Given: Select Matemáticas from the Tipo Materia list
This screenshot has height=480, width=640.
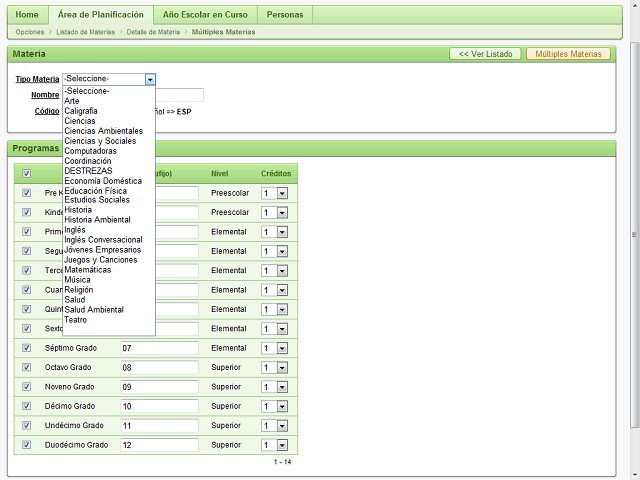Looking at the screenshot, I should [x=87, y=270].
